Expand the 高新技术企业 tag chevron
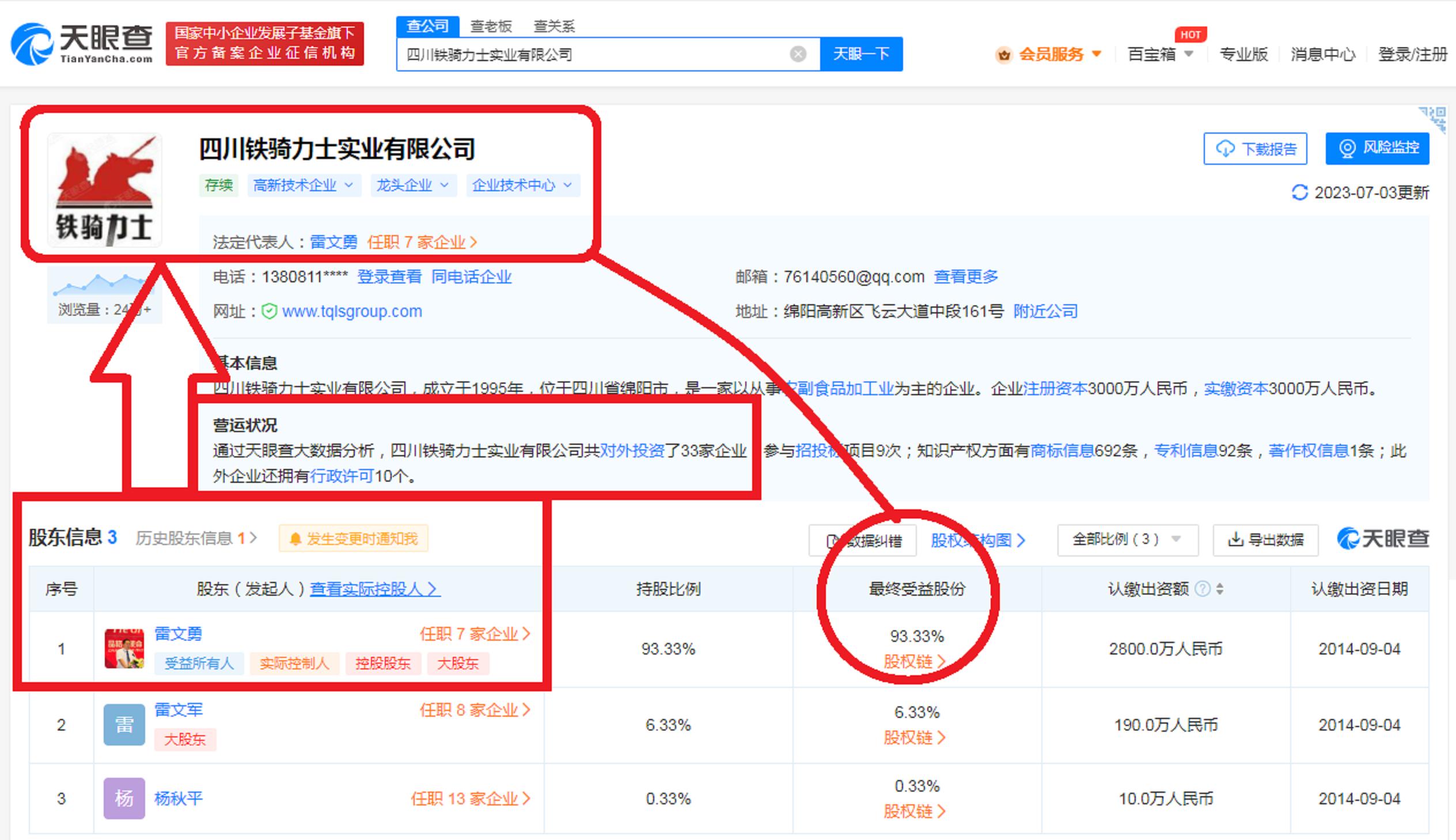Image resolution: width=1456 pixels, height=840 pixels. [348, 185]
